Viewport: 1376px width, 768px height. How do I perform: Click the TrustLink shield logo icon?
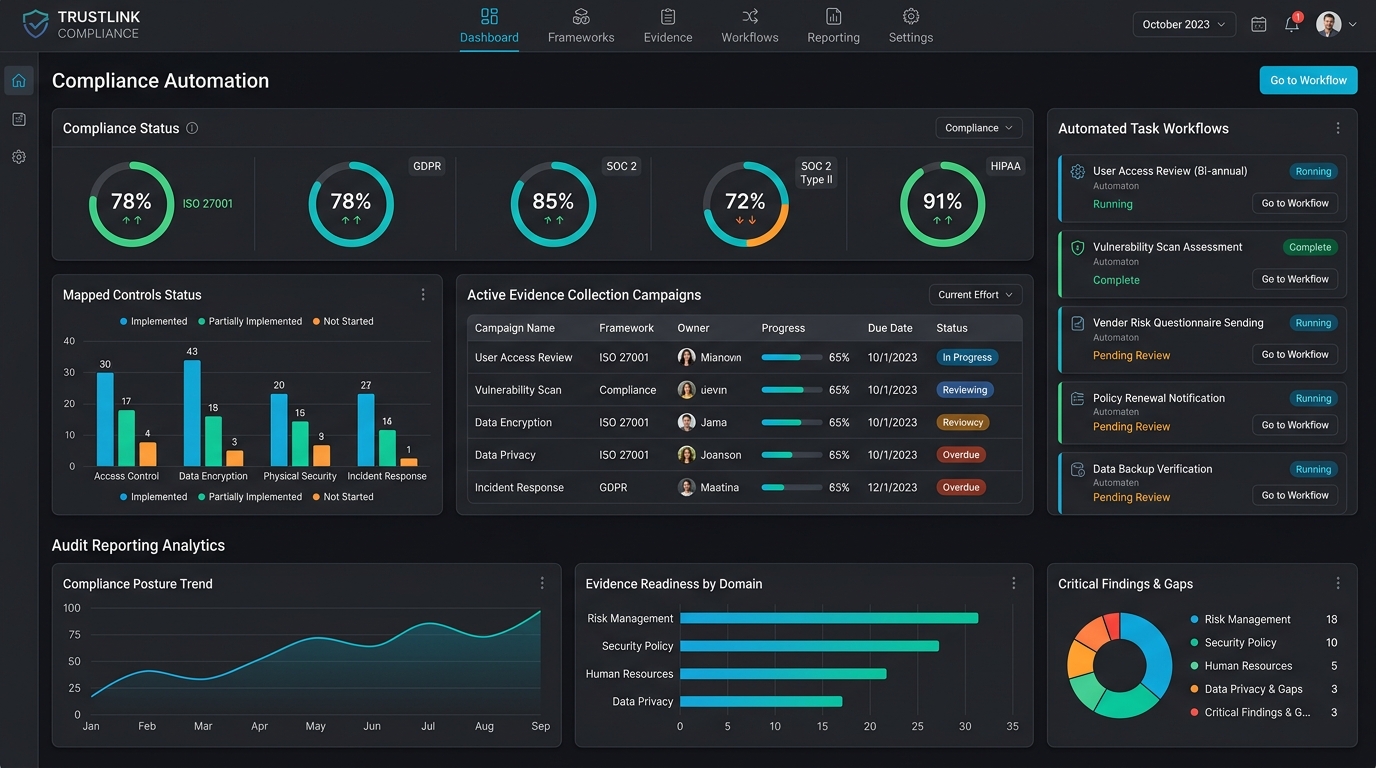(x=36, y=24)
